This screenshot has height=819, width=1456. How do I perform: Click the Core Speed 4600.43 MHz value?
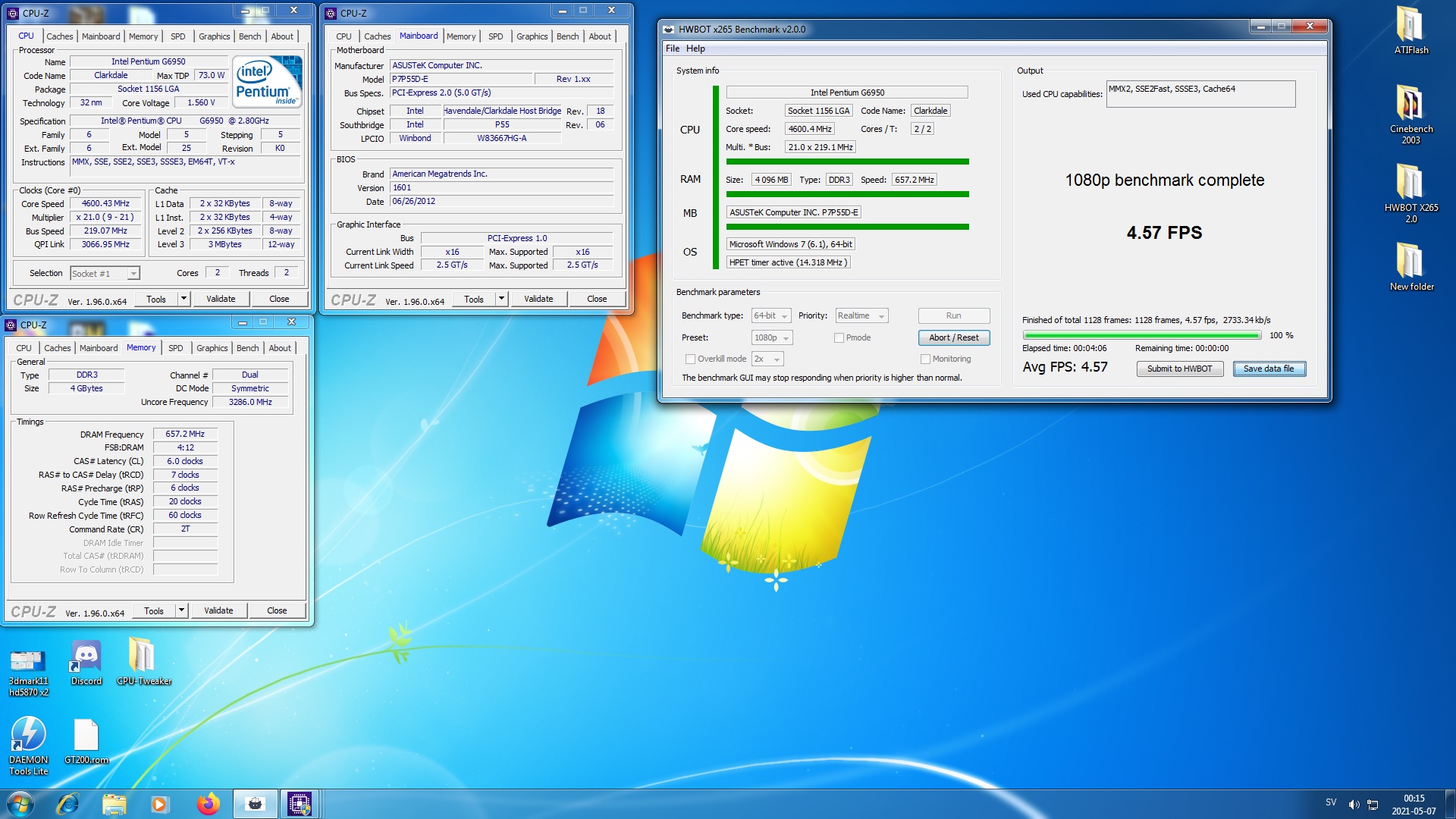(x=105, y=204)
